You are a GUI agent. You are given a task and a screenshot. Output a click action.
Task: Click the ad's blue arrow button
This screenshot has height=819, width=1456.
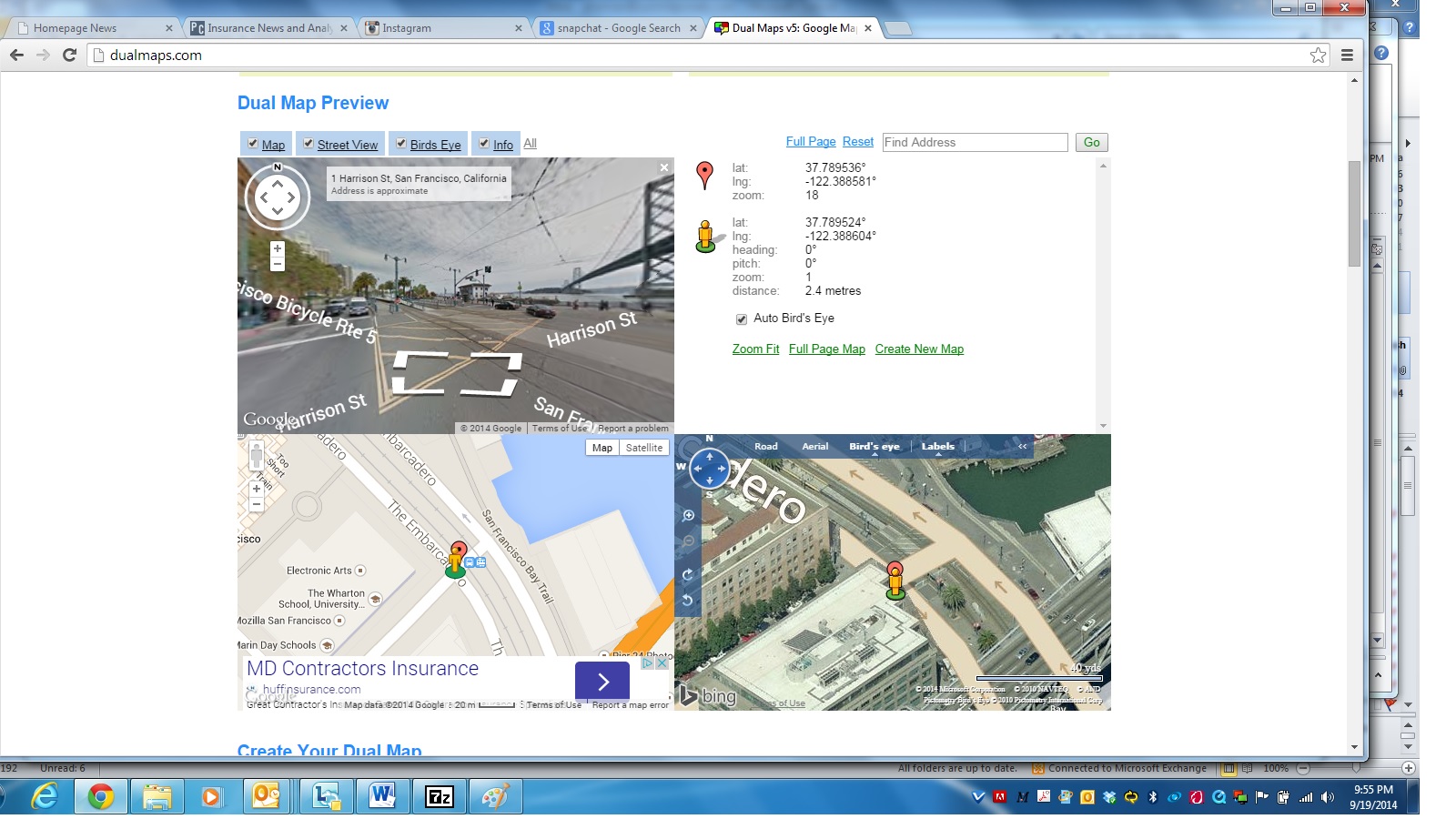(x=602, y=682)
